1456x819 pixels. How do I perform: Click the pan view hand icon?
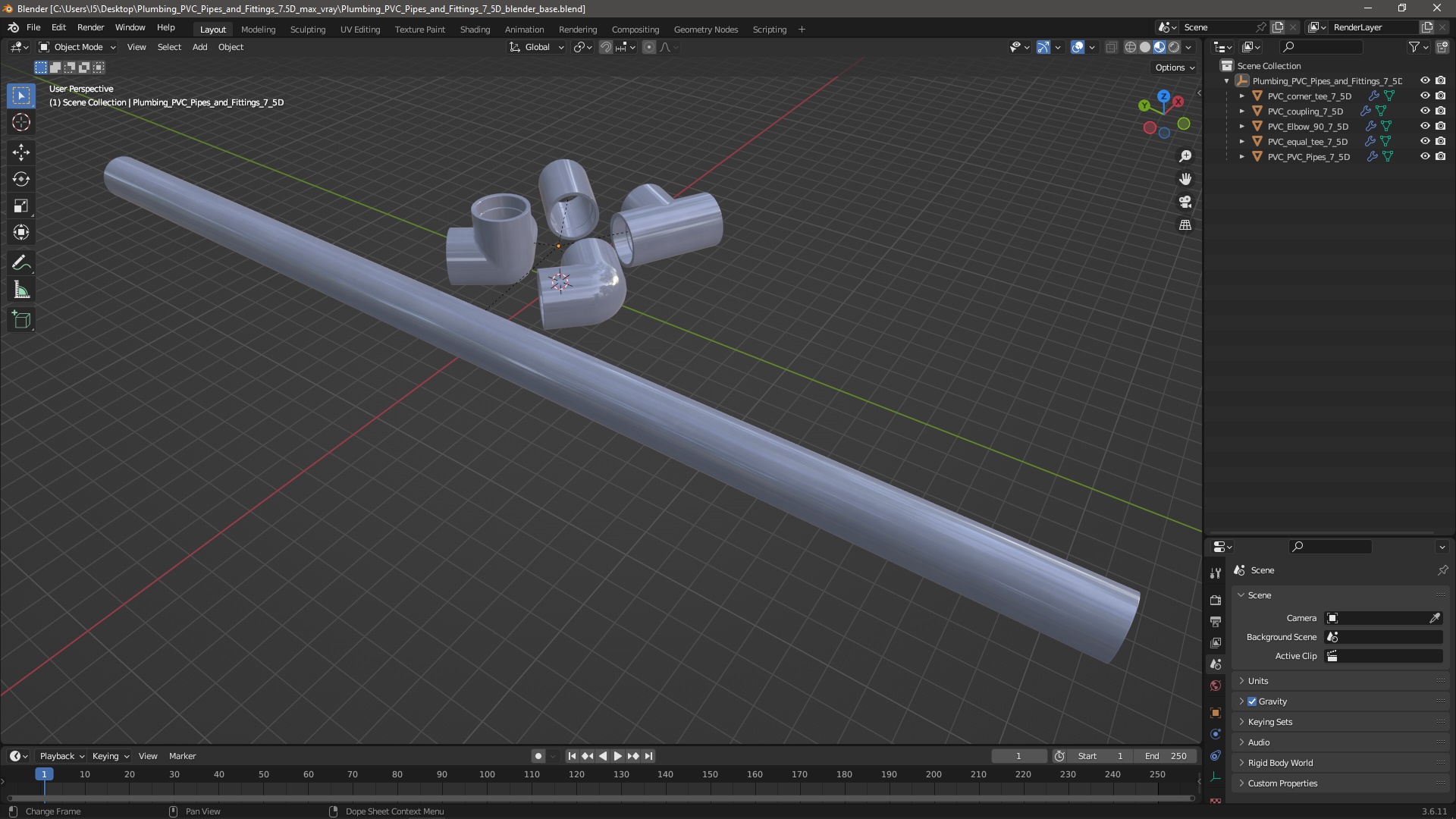[x=1185, y=179]
